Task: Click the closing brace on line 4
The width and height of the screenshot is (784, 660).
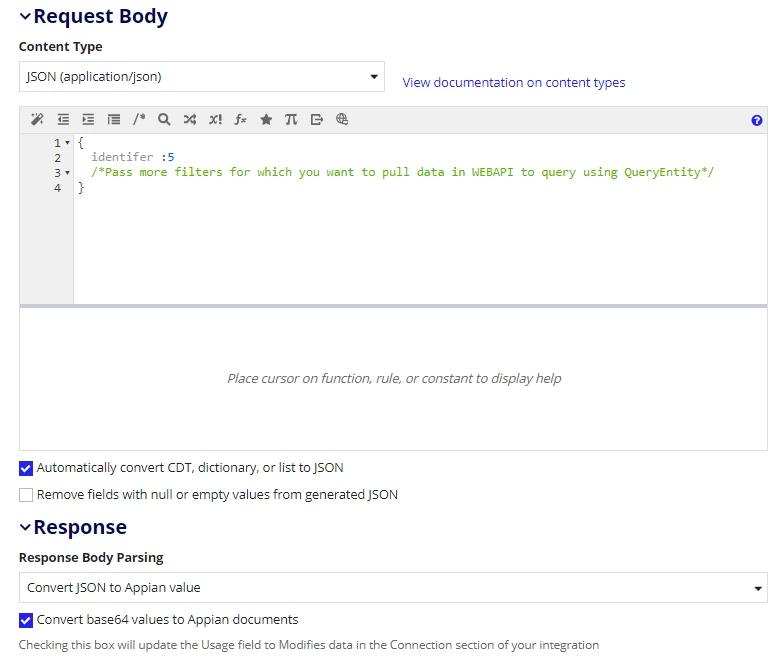Action: tap(81, 188)
